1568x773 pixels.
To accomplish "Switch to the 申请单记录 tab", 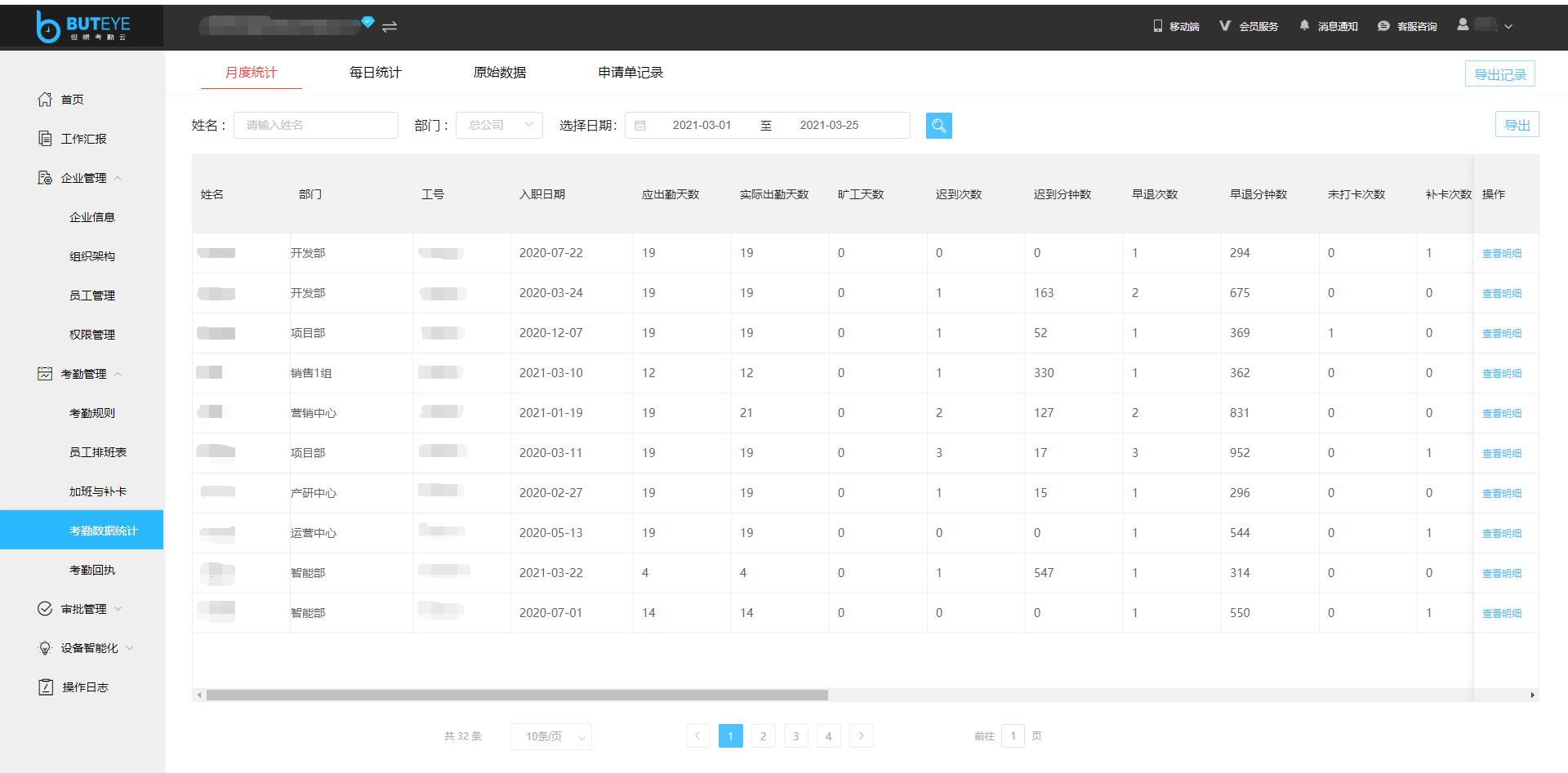I will point(630,72).
